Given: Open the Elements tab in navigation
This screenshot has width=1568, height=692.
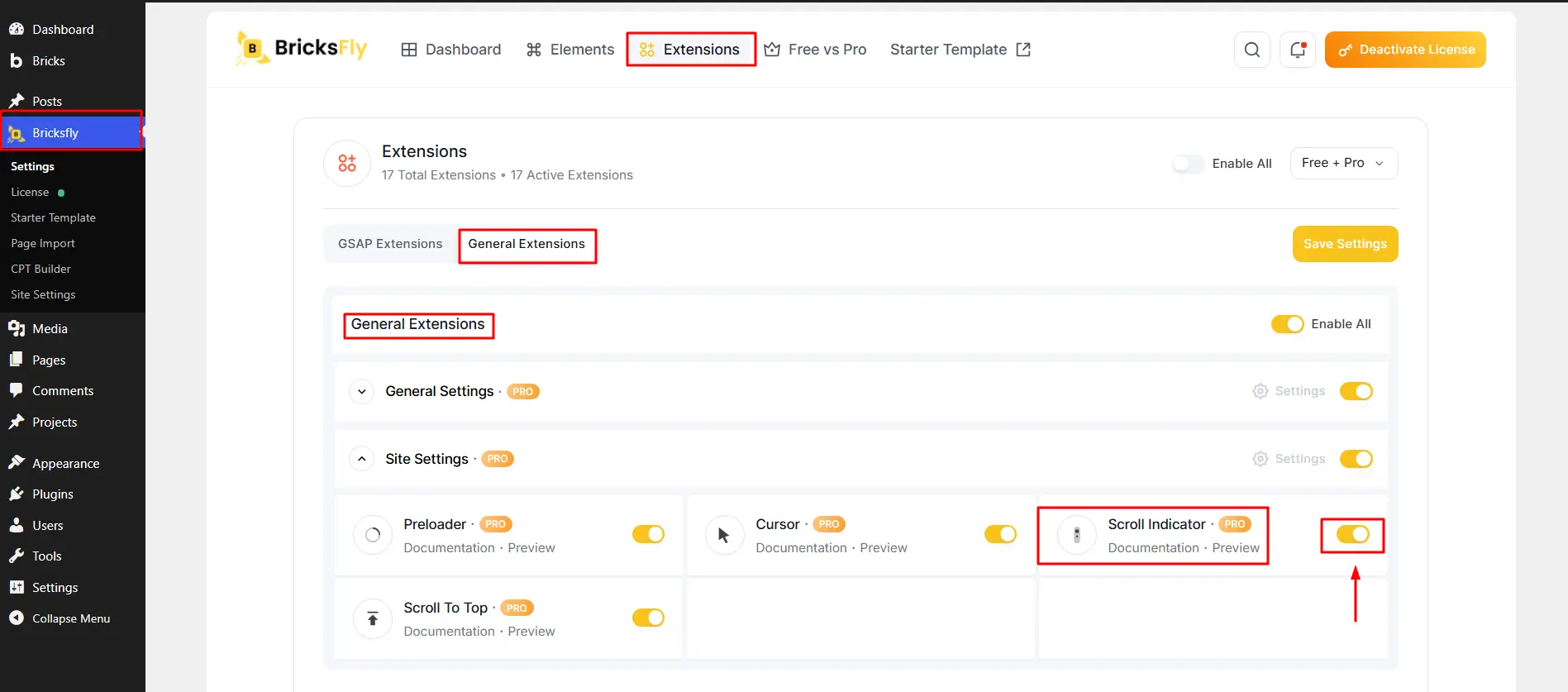Looking at the screenshot, I should [x=570, y=50].
